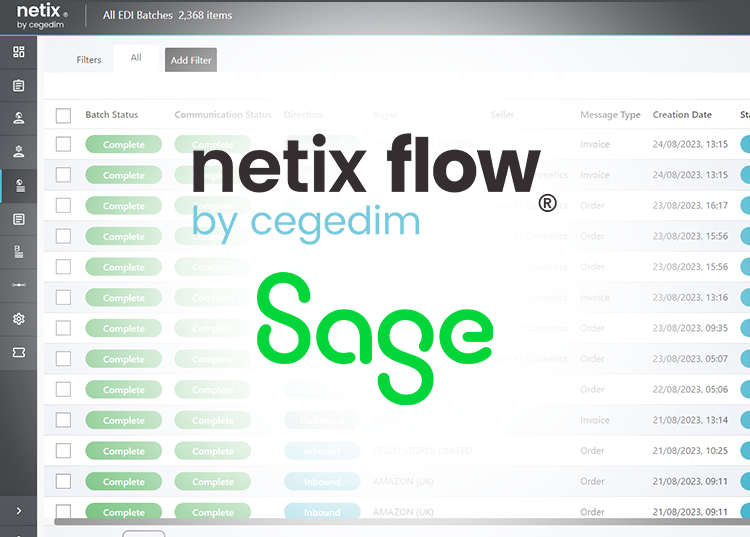Open the B-with-stack sidebar icon
Image resolution: width=750 pixels, height=537 pixels.
coord(19,252)
